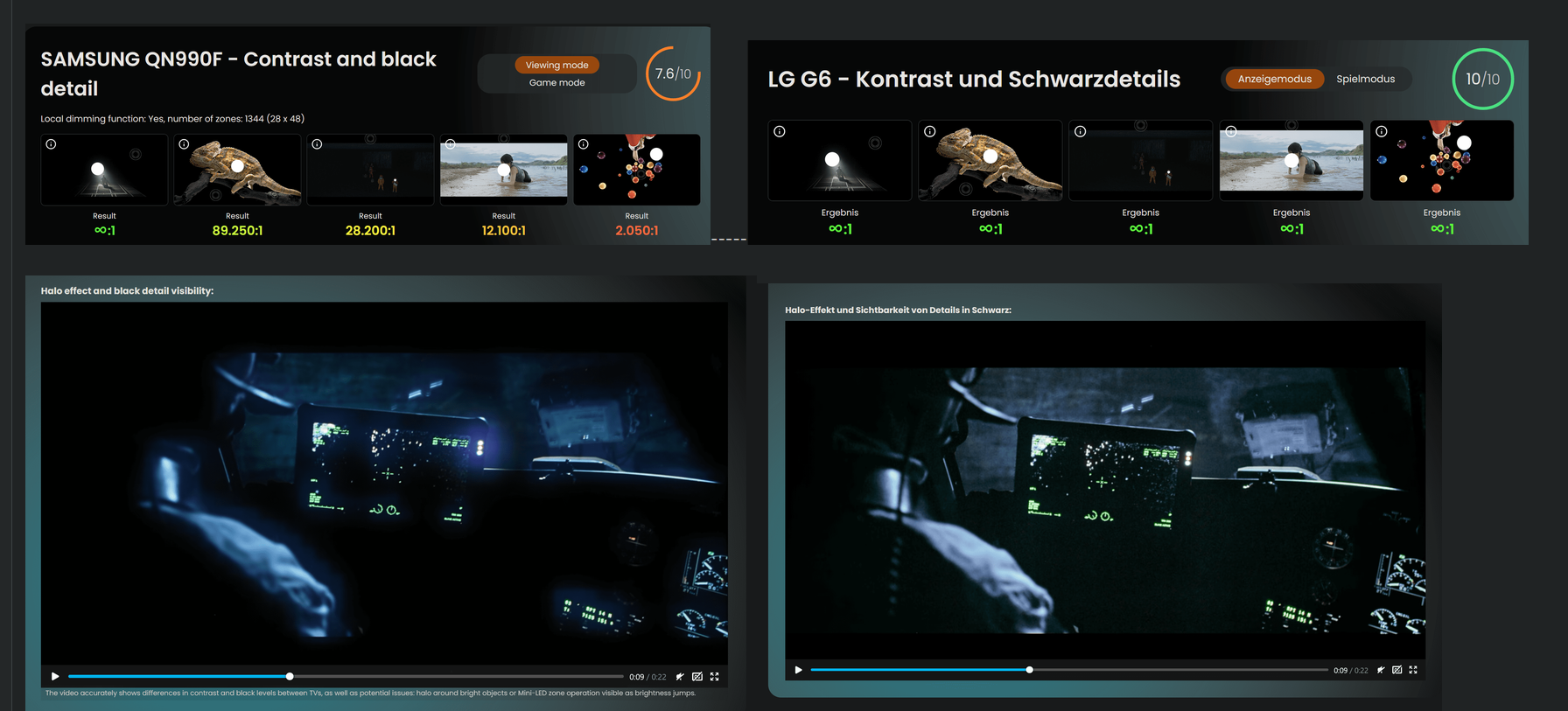This screenshot has width=1568, height=711.
Task: Click the 28.200:1 contrast result
Action: tap(370, 231)
